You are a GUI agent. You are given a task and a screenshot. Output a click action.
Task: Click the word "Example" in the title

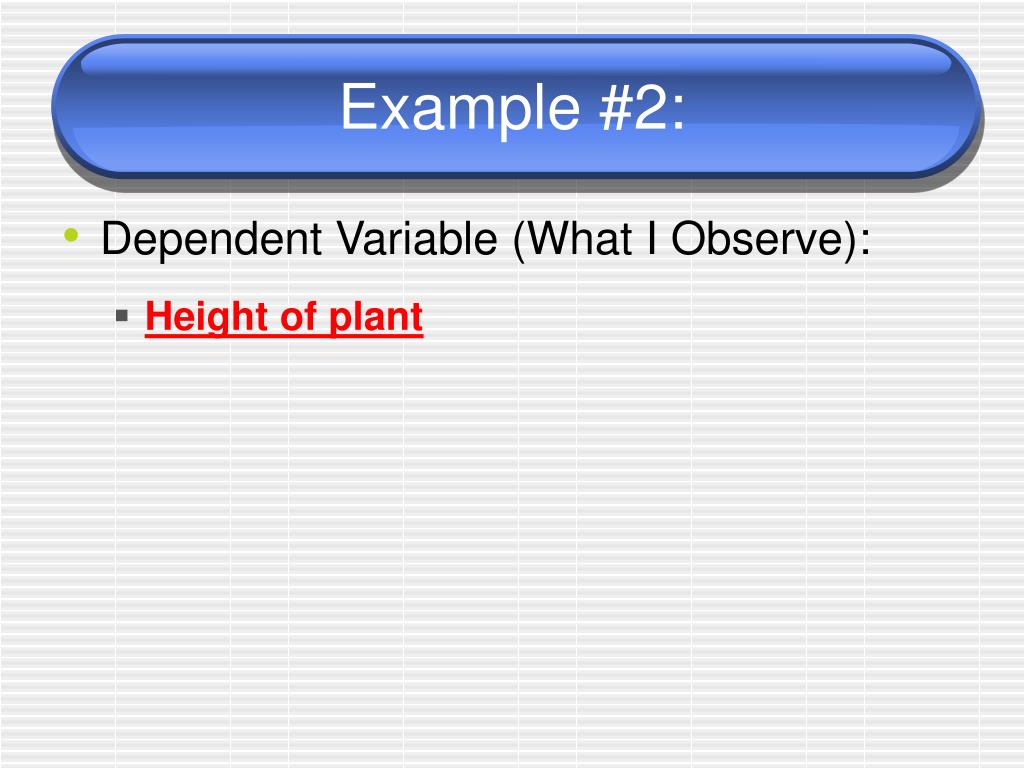[460, 106]
